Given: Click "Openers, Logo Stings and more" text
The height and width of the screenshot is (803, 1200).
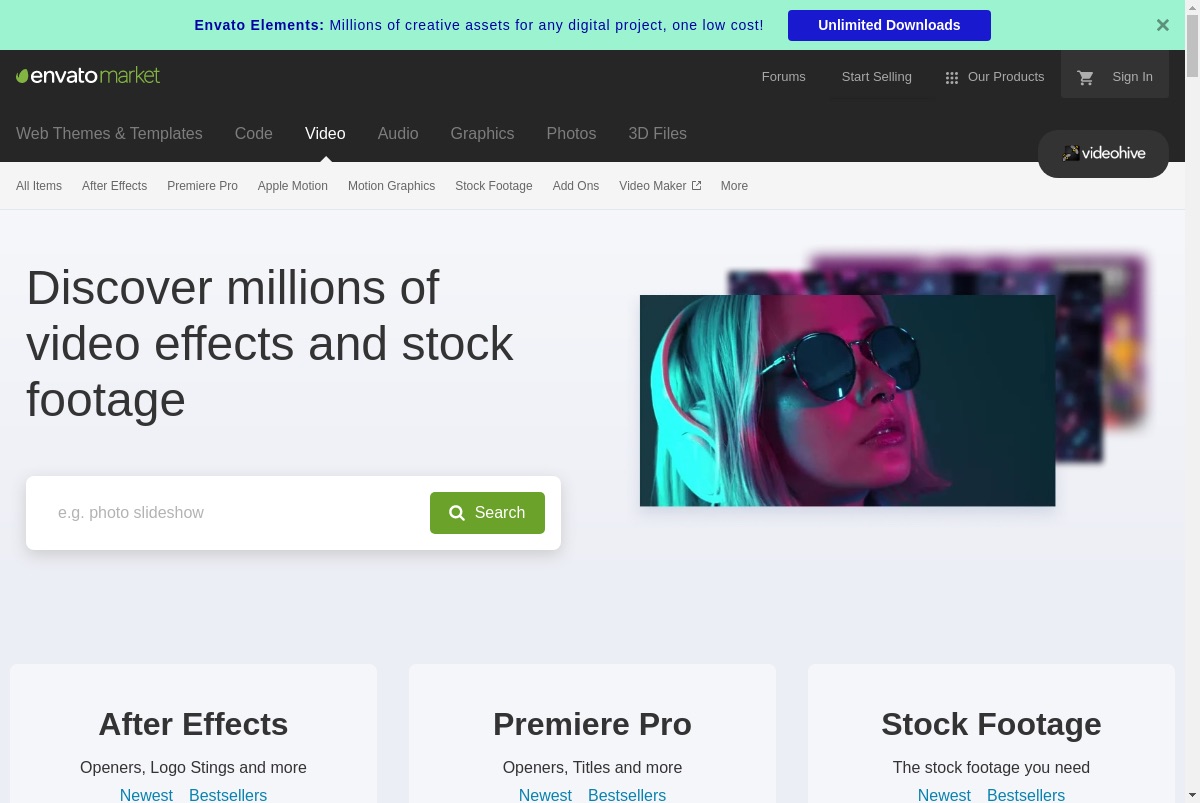Looking at the screenshot, I should click(193, 768).
